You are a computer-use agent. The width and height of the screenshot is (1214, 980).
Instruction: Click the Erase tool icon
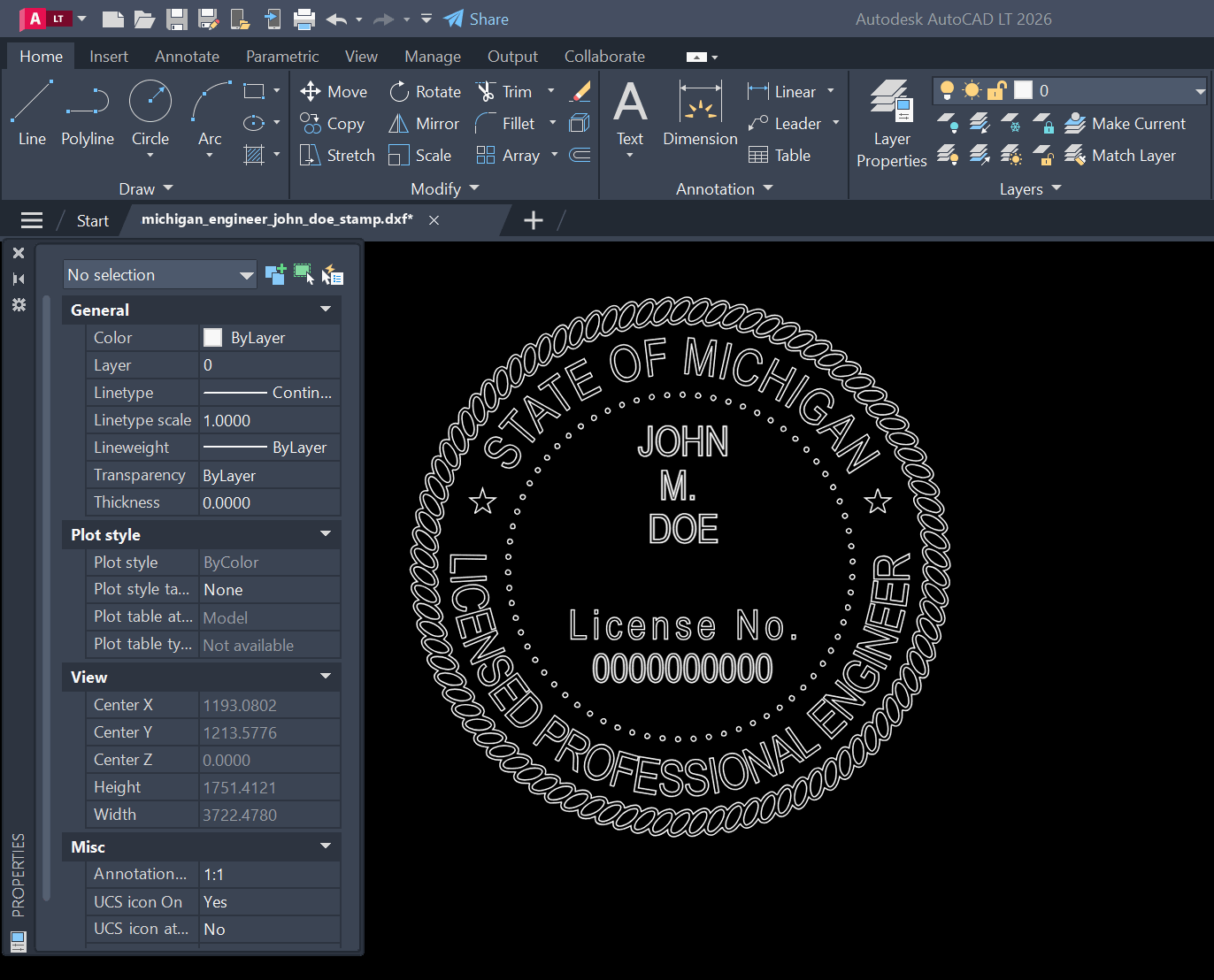coord(580,91)
